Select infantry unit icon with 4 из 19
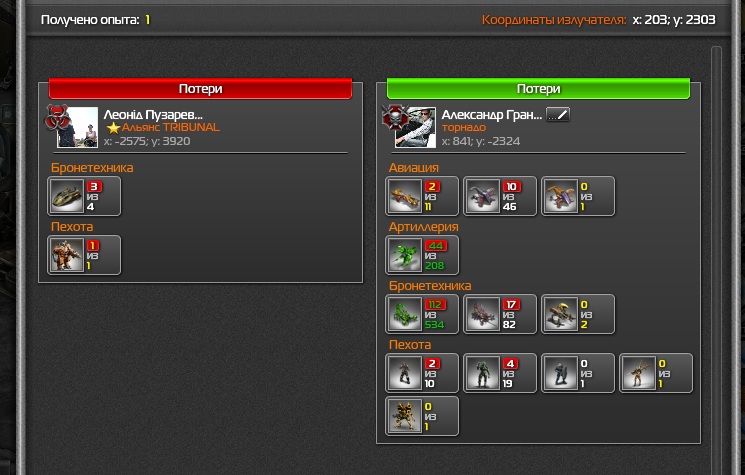This screenshot has height=475, width=745. tap(482, 373)
